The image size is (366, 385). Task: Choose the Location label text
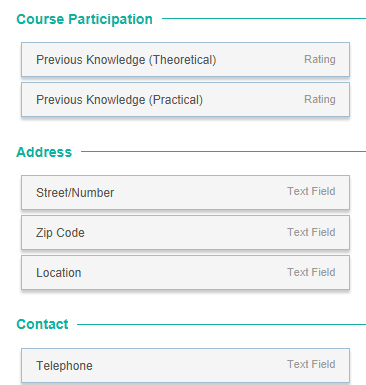click(x=59, y=273)
